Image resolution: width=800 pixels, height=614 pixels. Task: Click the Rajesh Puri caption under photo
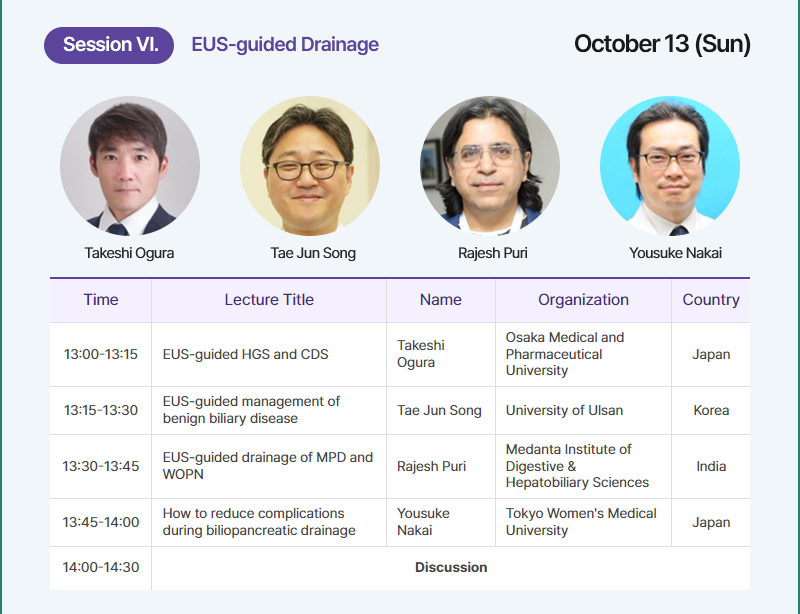pyautogui.click(x=493, y=253)
